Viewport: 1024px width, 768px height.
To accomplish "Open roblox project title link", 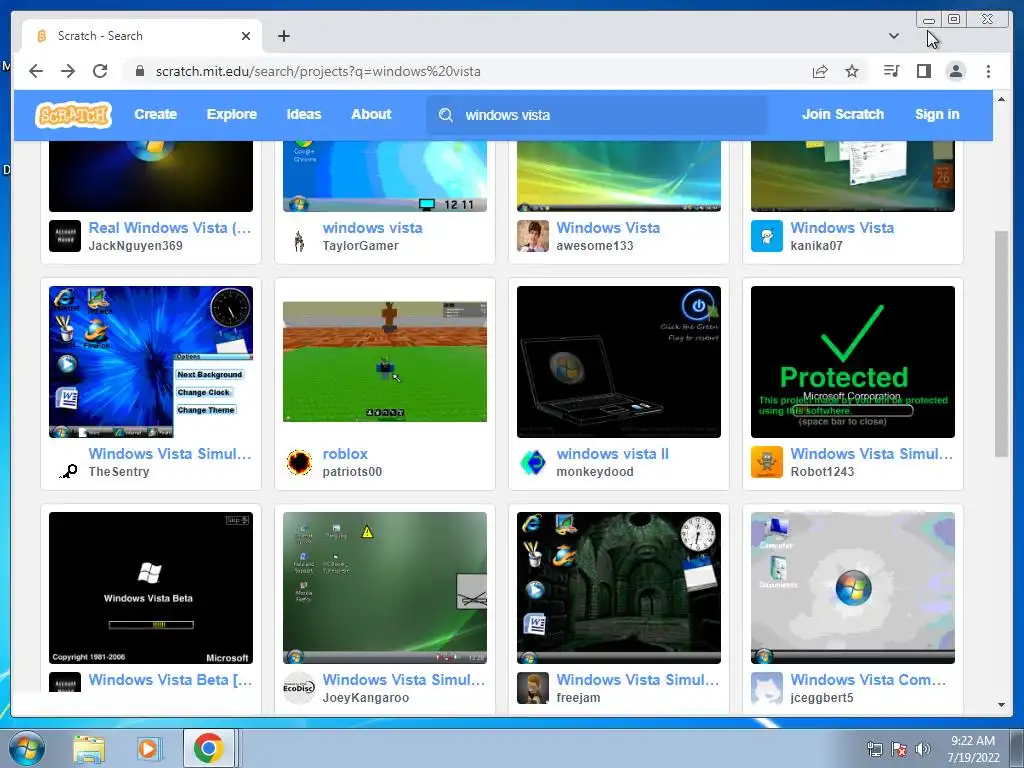I will [x=345, y=454].
